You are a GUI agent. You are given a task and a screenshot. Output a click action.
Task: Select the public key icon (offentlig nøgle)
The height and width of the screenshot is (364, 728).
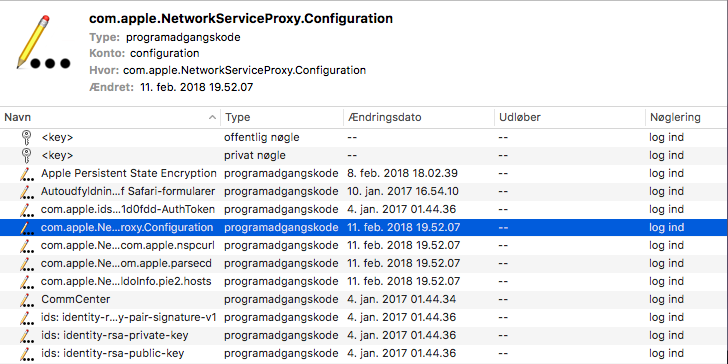(26, 138)
